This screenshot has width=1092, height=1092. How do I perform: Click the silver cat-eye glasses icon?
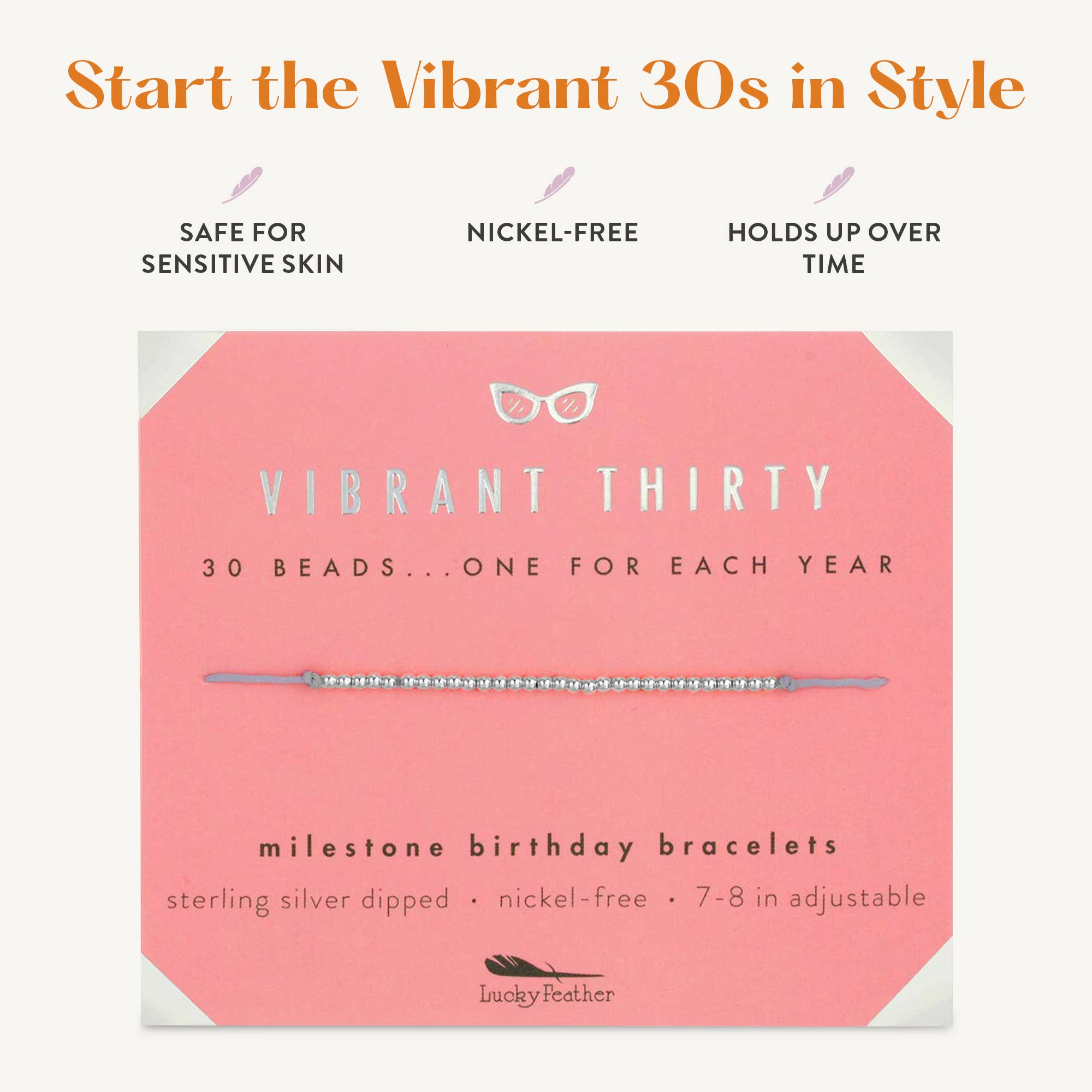(544, 402)
